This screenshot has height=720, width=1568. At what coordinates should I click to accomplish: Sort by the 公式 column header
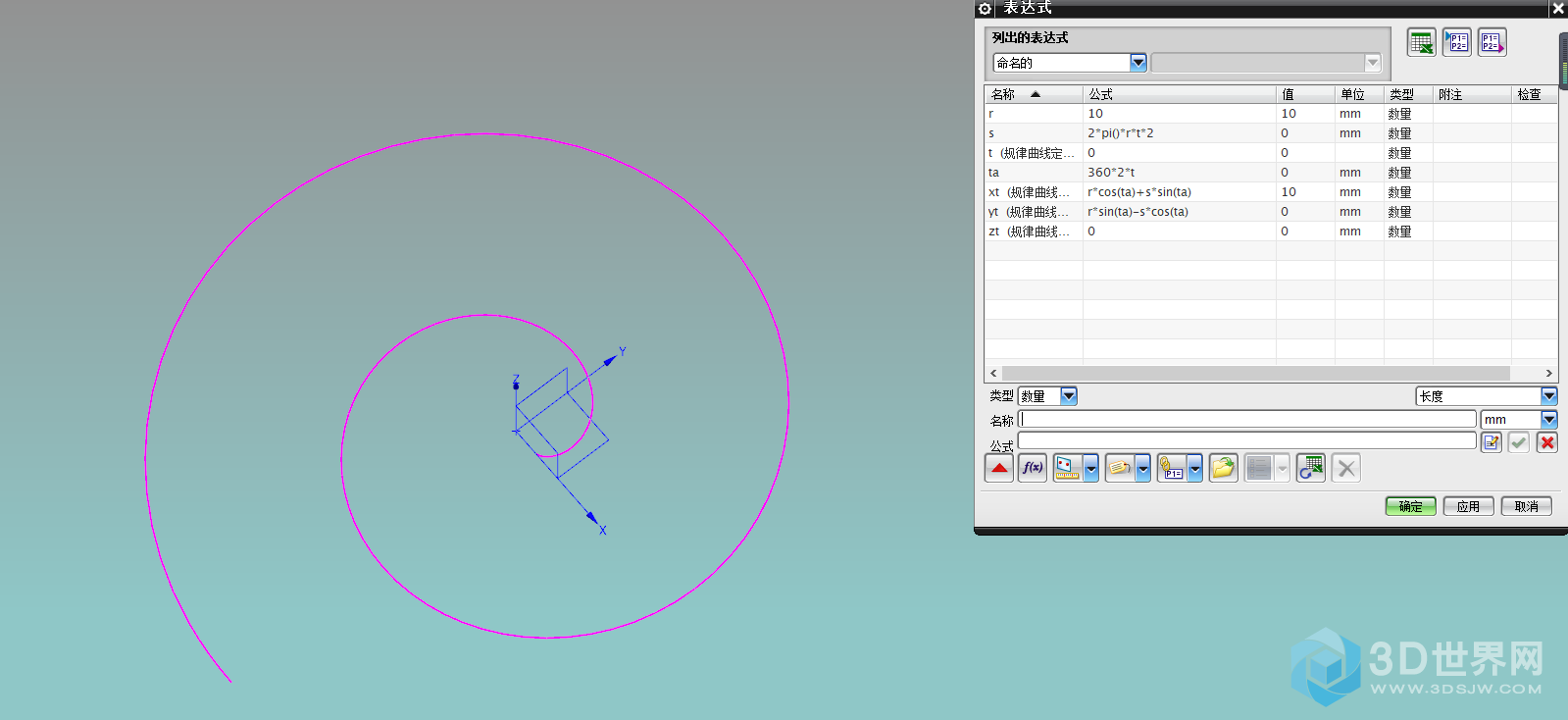(x=1180, y=94)
